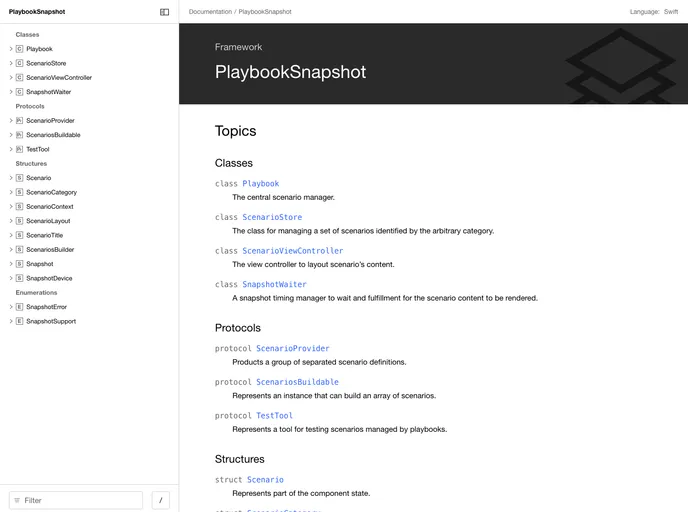
Task: Click the class icon beside Playbook
Action: click(x=19, y=49)
